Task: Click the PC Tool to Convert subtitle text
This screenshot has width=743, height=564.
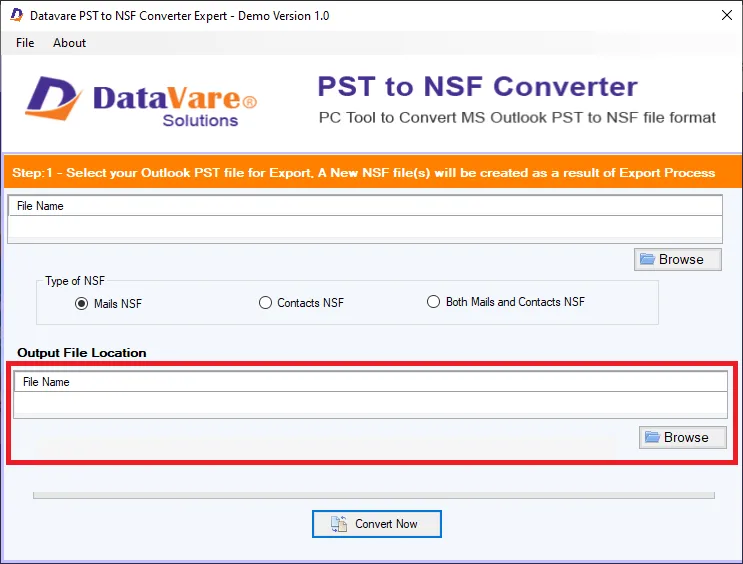Action: (x=517, y=117)
